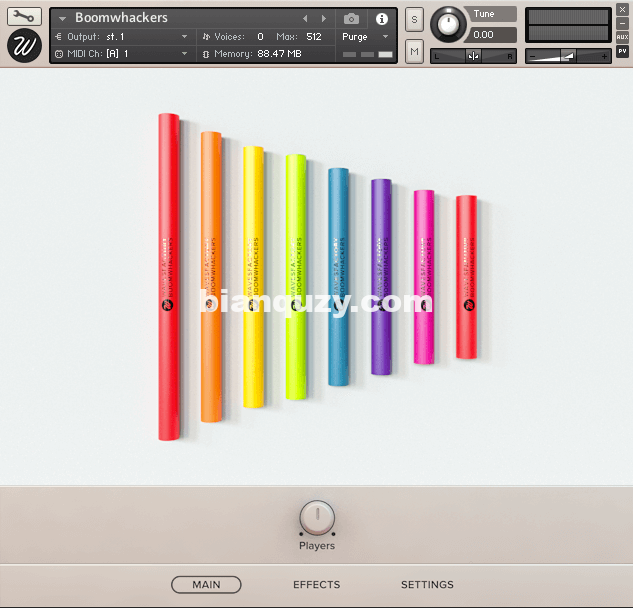The width and height of the screenshot is (633, 608).
Task: Click the Tune knob
Action: point(448,24)
